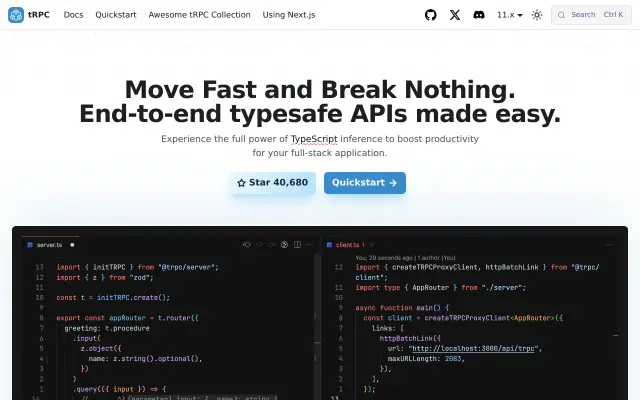Click the three-dots menu in client.ts pane
Viewport: 640px width, 400px height.
tap(609, 245)
